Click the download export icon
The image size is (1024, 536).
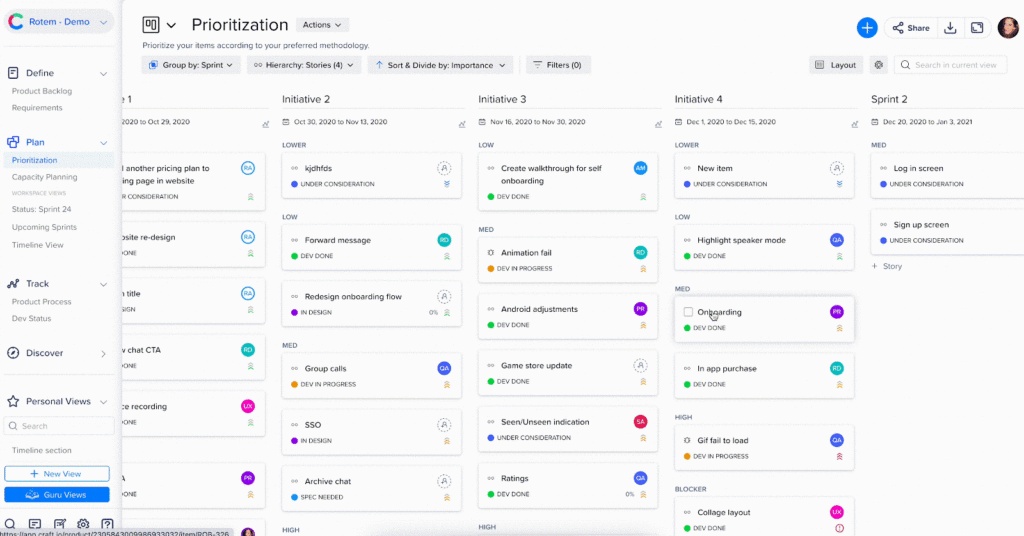[951, 28]
